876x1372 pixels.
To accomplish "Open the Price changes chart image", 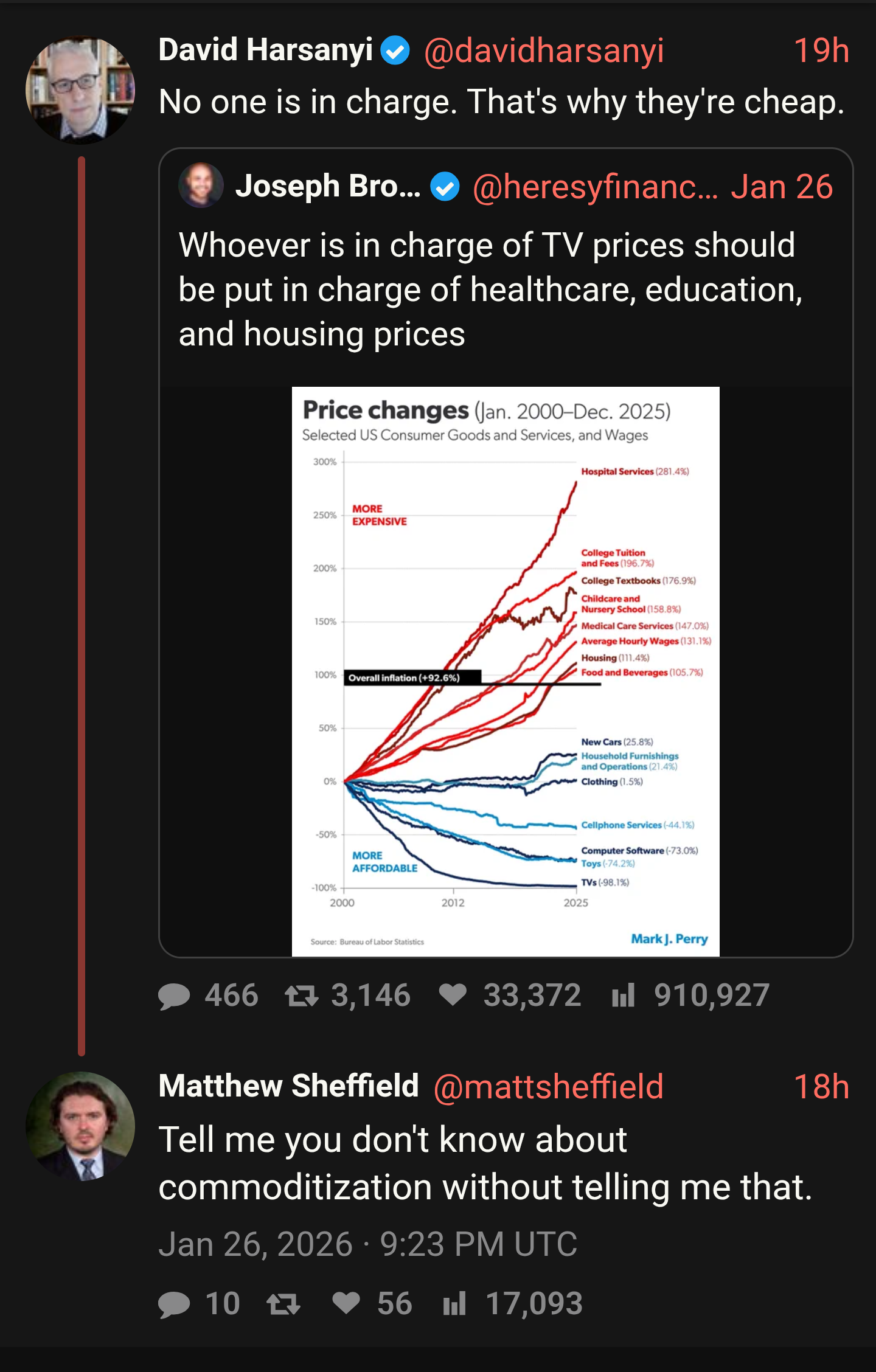I will click(506, 671).
